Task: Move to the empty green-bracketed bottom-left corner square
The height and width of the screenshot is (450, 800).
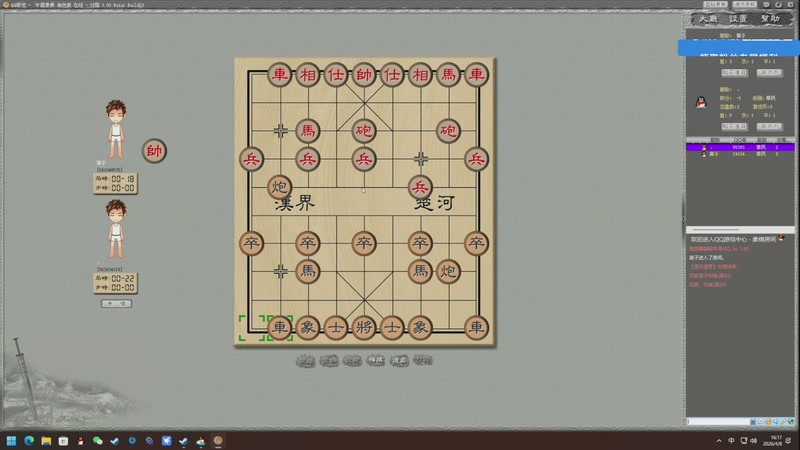Action: (252, 328)
